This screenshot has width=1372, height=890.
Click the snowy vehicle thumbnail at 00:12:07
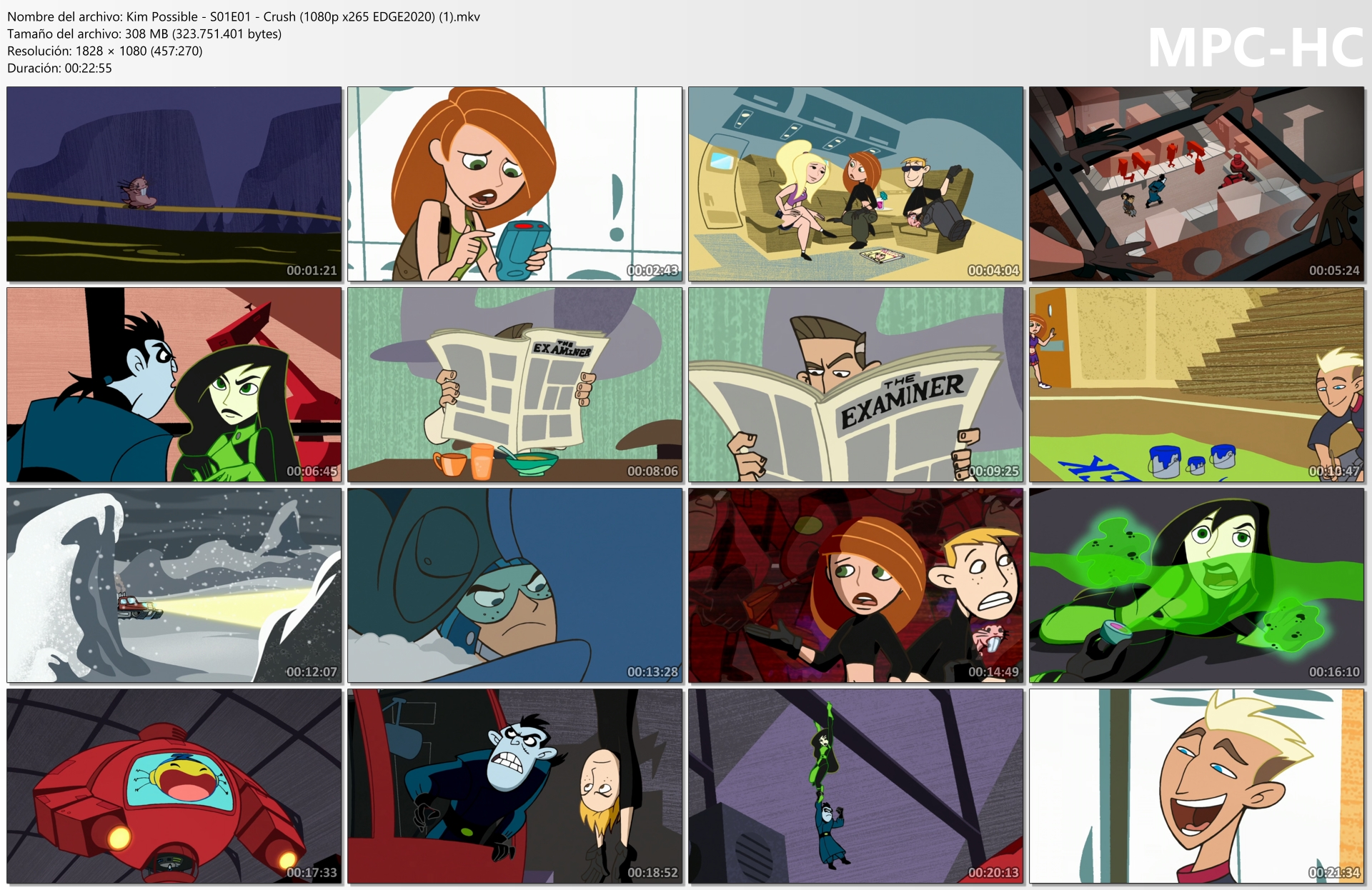click(x=174, y=586)
